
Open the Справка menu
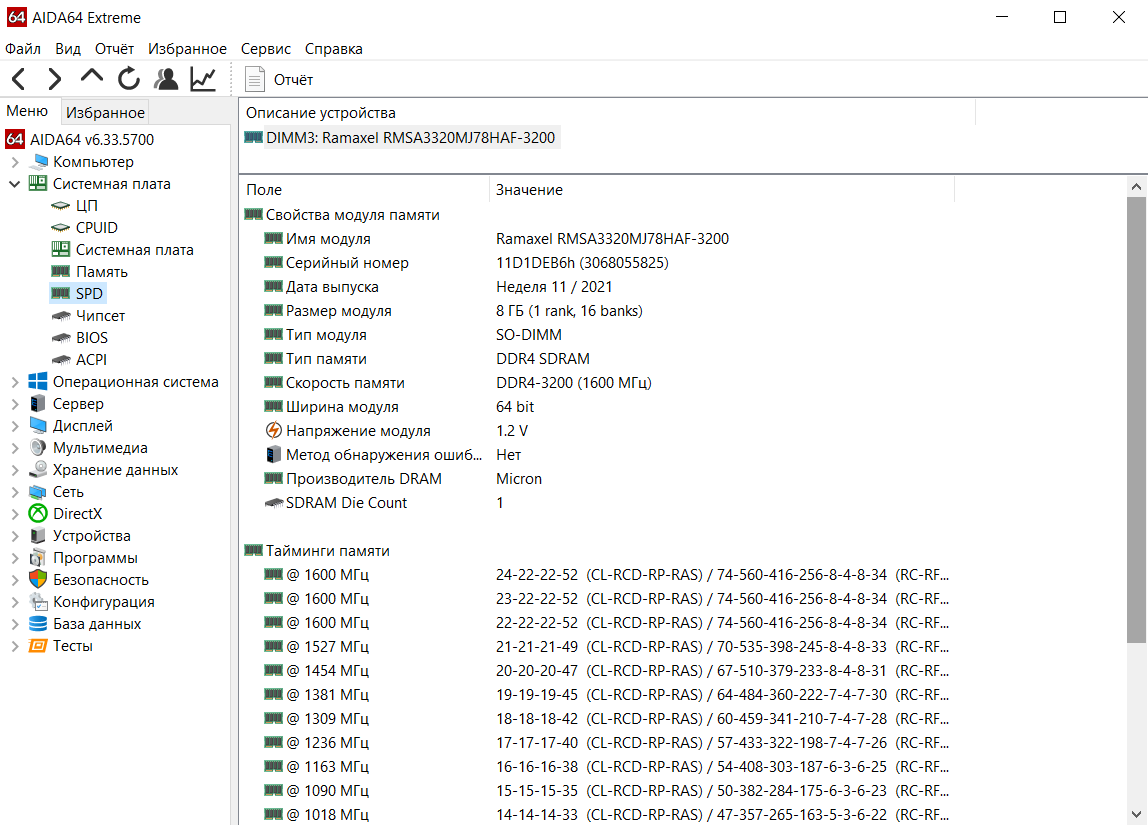(x=334, y=48)
